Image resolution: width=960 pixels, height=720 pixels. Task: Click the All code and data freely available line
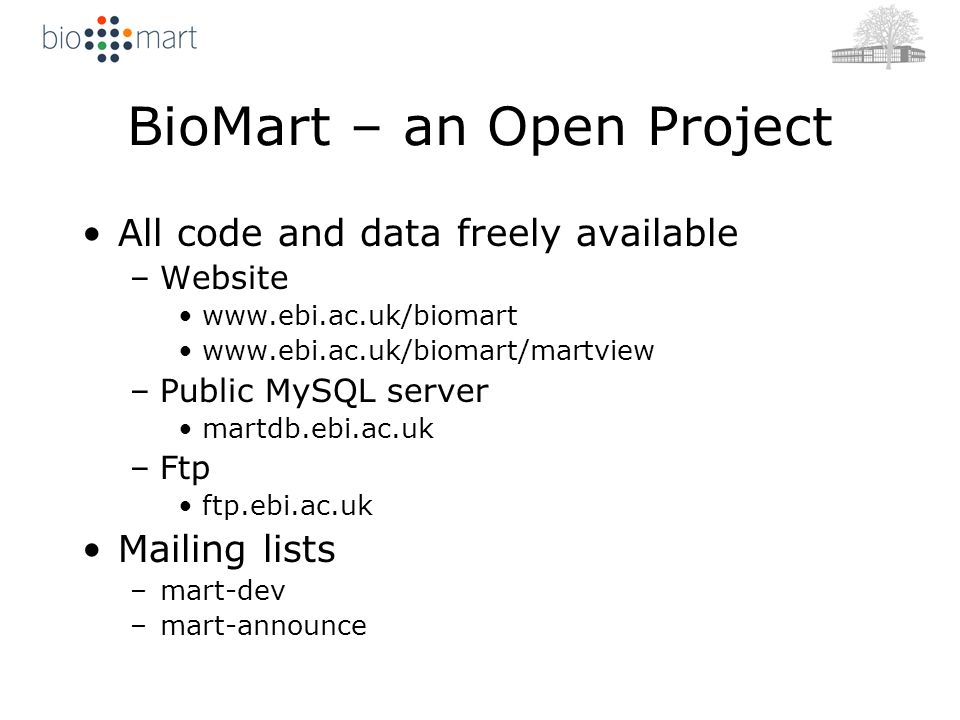tap(428, 234)
